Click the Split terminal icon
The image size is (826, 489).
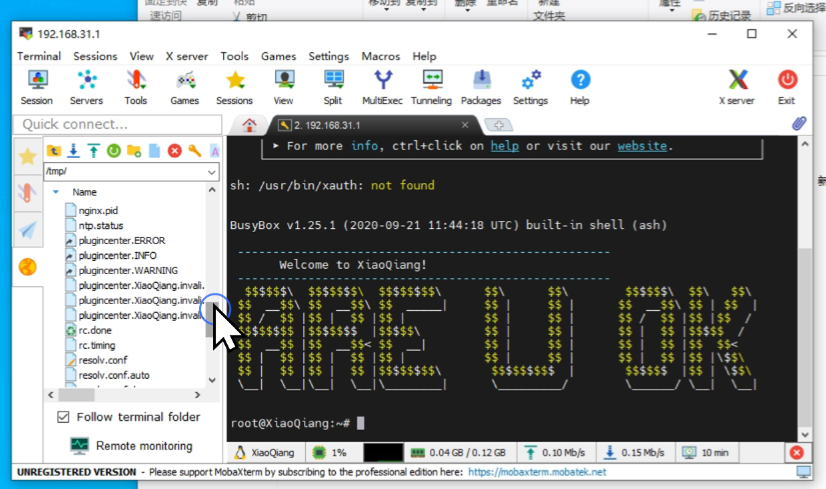click(332, 86)
